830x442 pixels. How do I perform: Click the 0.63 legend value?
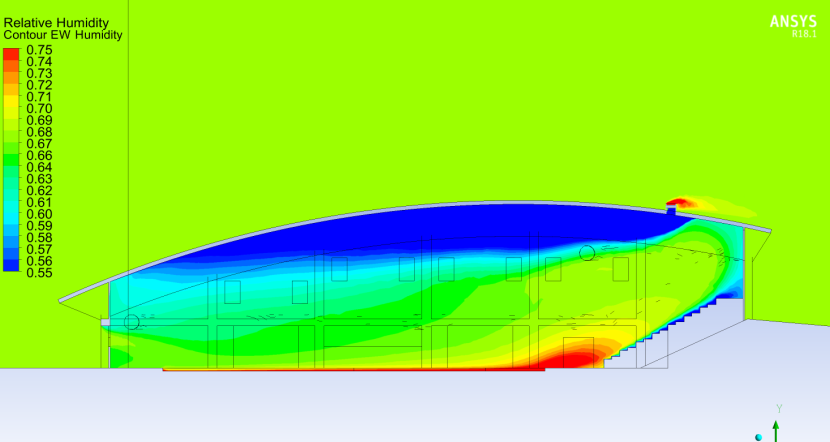click(39, 179)
